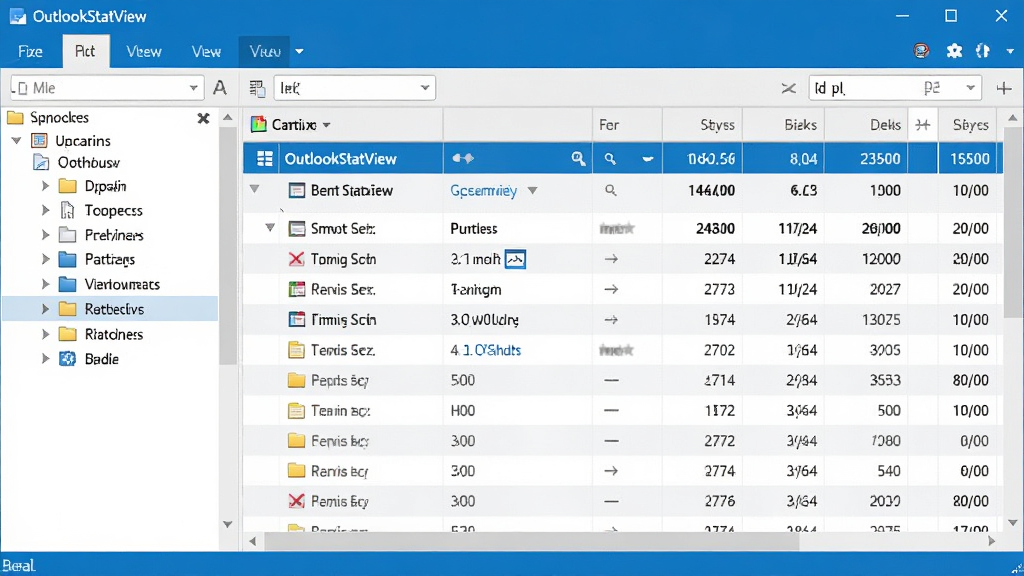
Task: Click the X clear icon beside the search field
Action: click(x=789, y=88)
